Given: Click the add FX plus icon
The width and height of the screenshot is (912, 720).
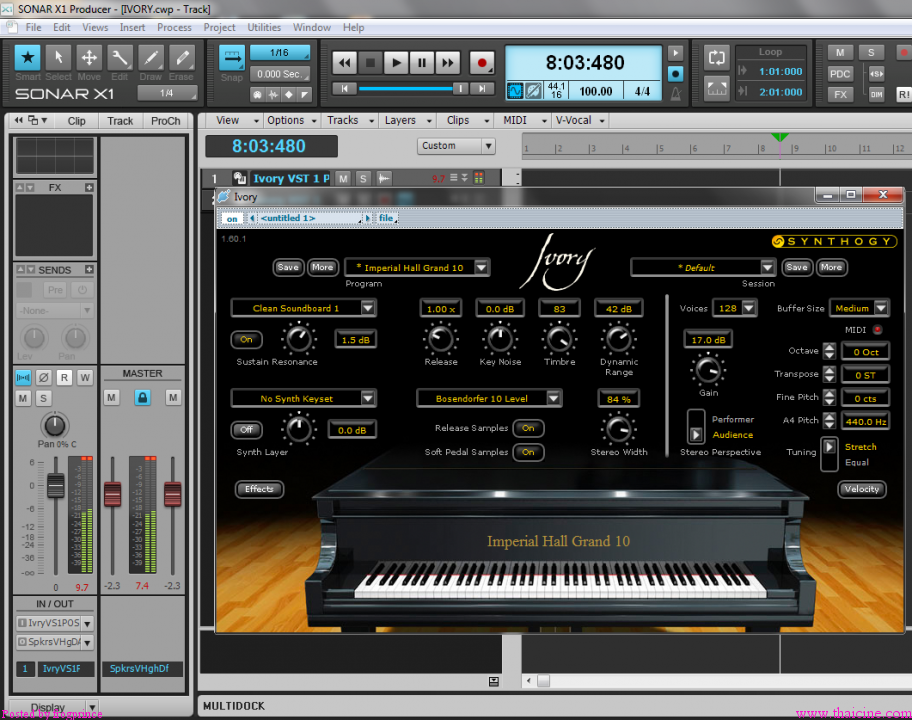Looking at the screenshot, I should tap(89, 187).
